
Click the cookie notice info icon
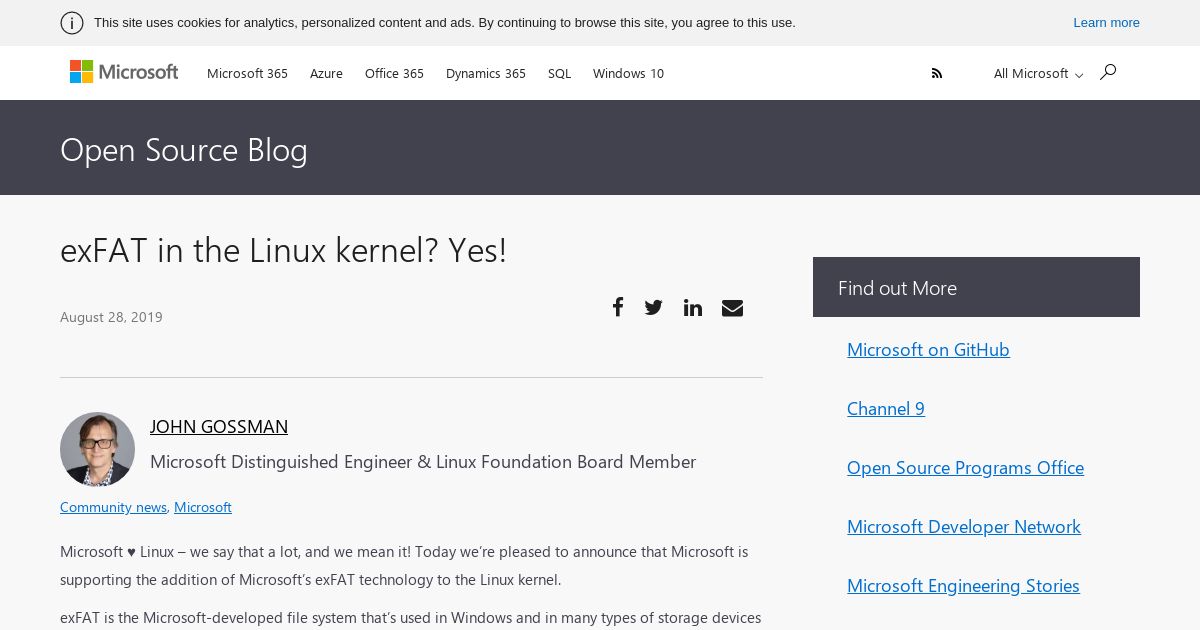pyautogui.click(x=72, y=23)
